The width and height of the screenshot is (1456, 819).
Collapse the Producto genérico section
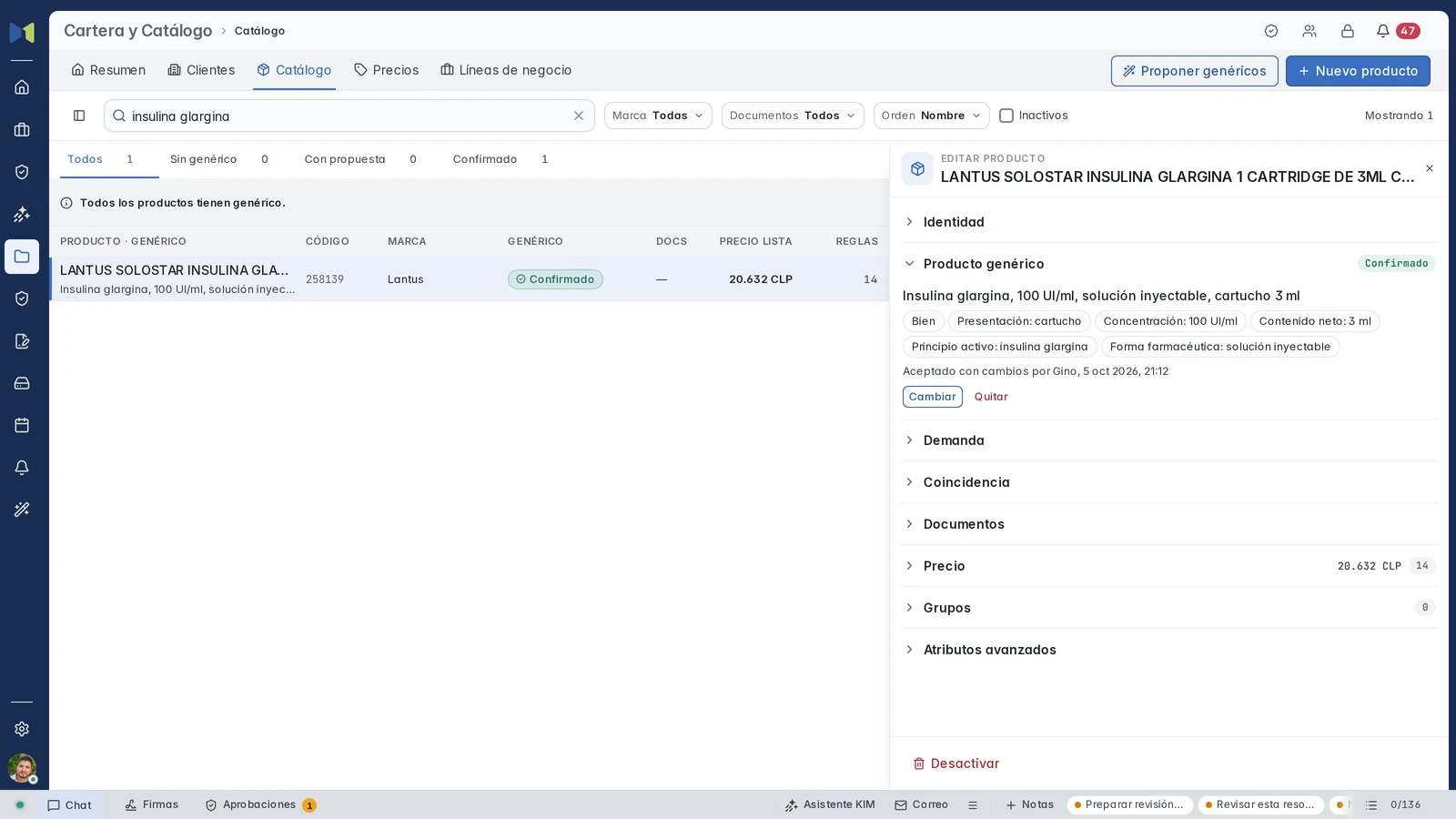click(x=1169, y=264)
